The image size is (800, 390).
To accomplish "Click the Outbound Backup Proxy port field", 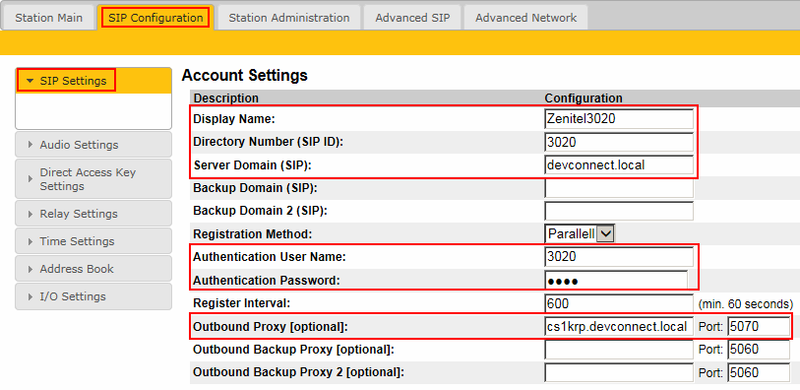I will click(759, 349).
